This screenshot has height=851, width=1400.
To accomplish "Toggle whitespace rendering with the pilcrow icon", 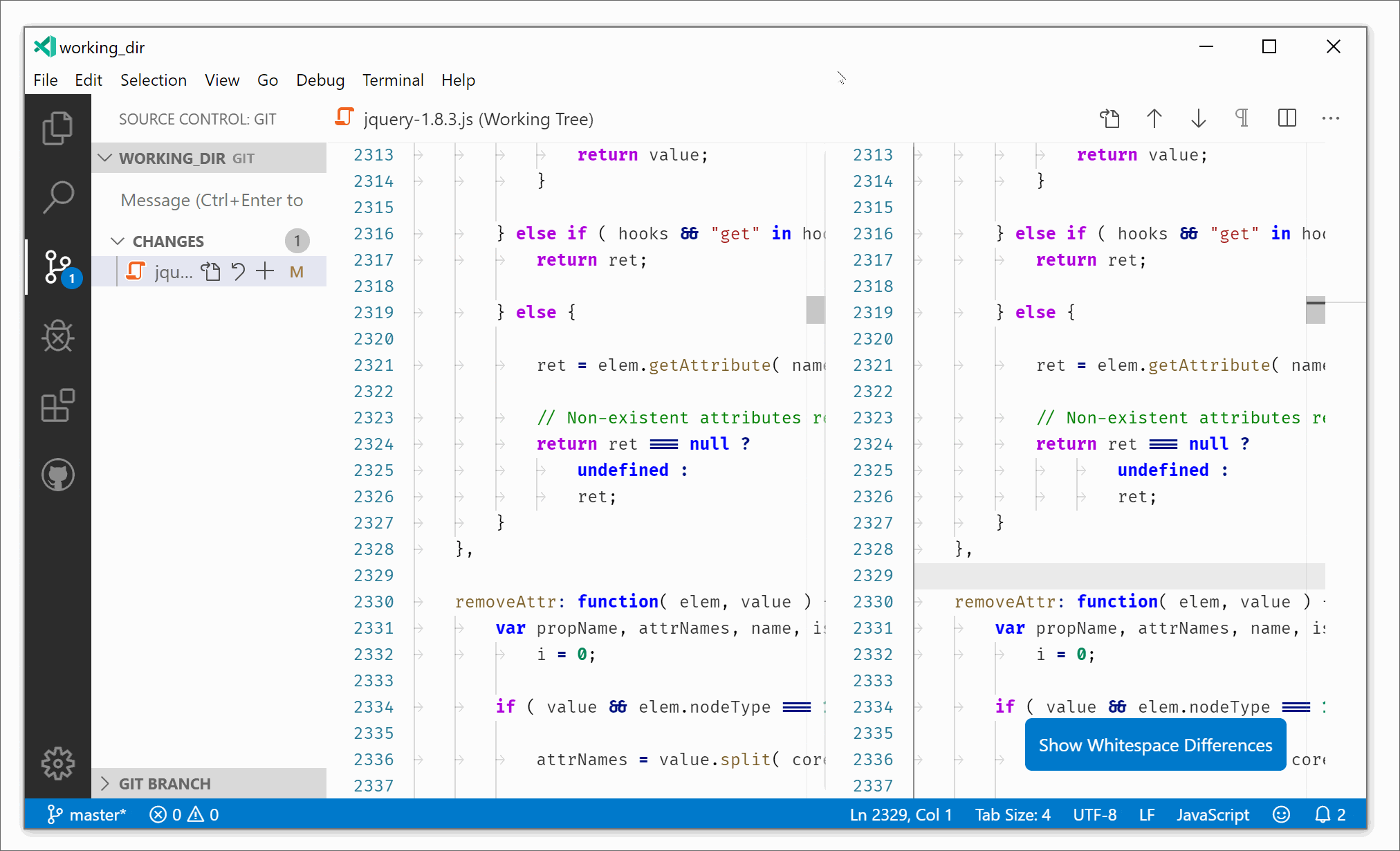I will pyautogui.click(x=1242, y=118).
